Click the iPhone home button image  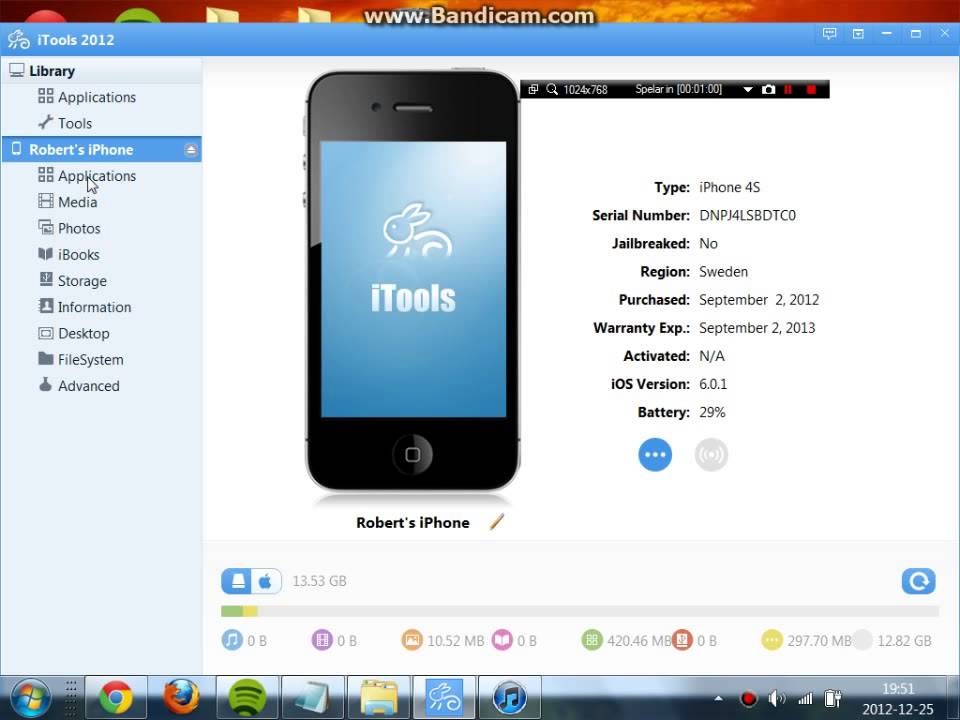[413, 455]
